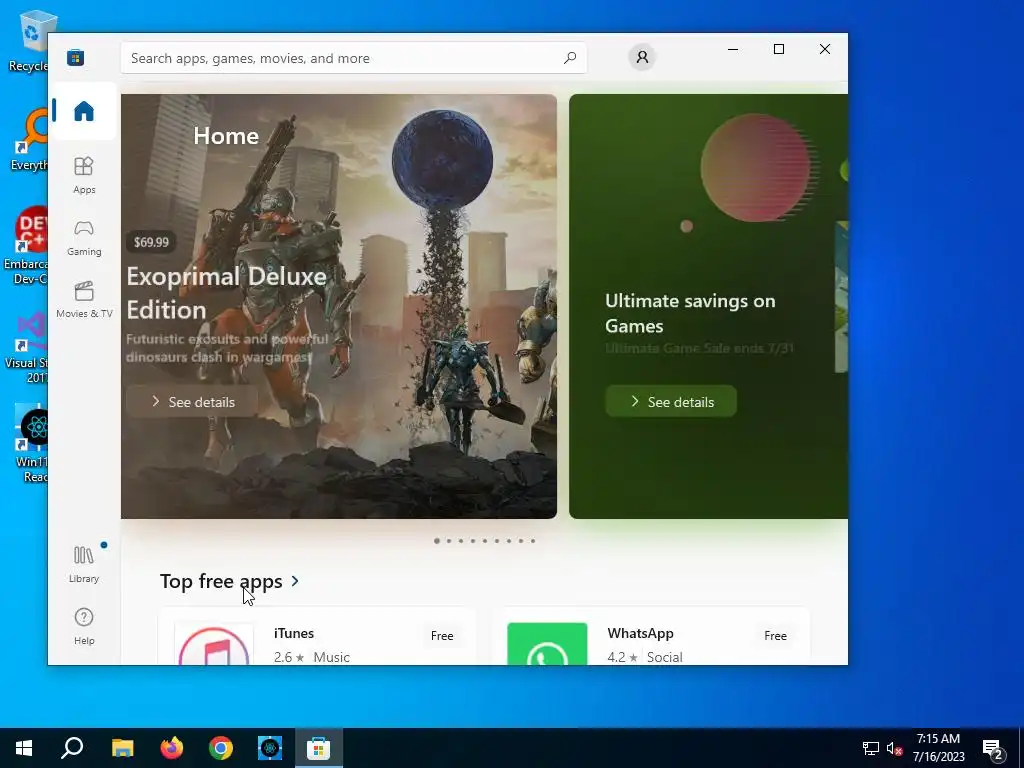
Task: Open Help in the Store sidebar
Action: click(x=84, y=626)
